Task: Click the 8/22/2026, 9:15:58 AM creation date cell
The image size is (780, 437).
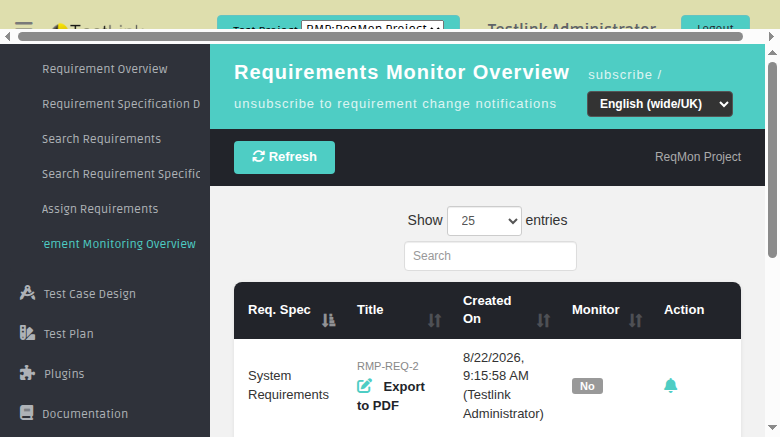Action: [x=503, y=386]
